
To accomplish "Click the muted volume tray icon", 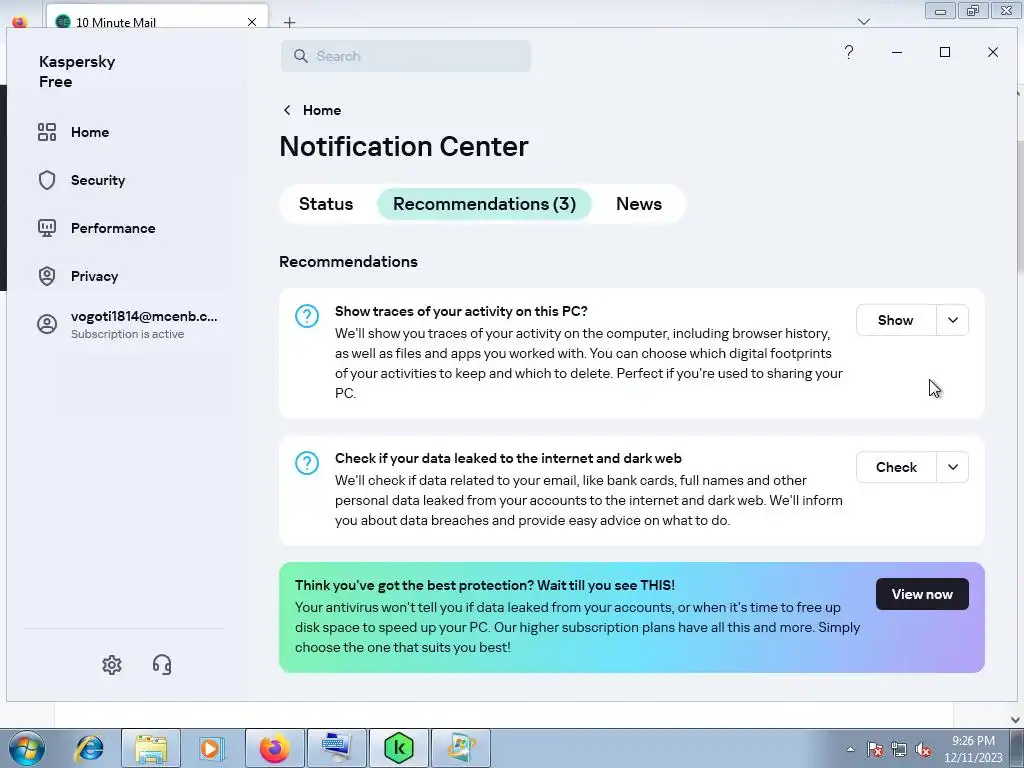I will (923, 749).
